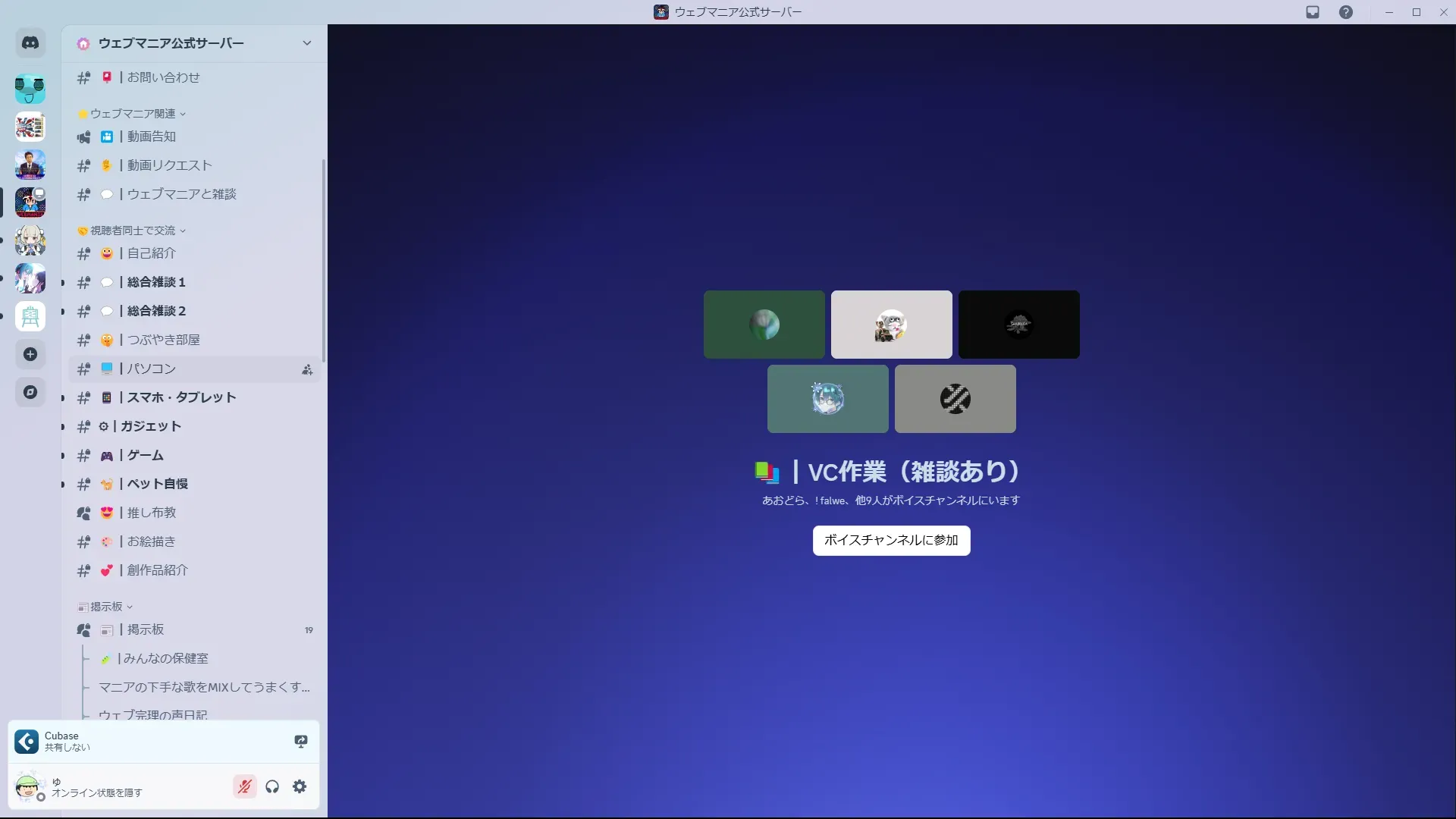Viewport: 1456px width, 819px height.
Task: Open ウェブマニア公式サーバー server dropdown menu
Action: click(306, 43)
